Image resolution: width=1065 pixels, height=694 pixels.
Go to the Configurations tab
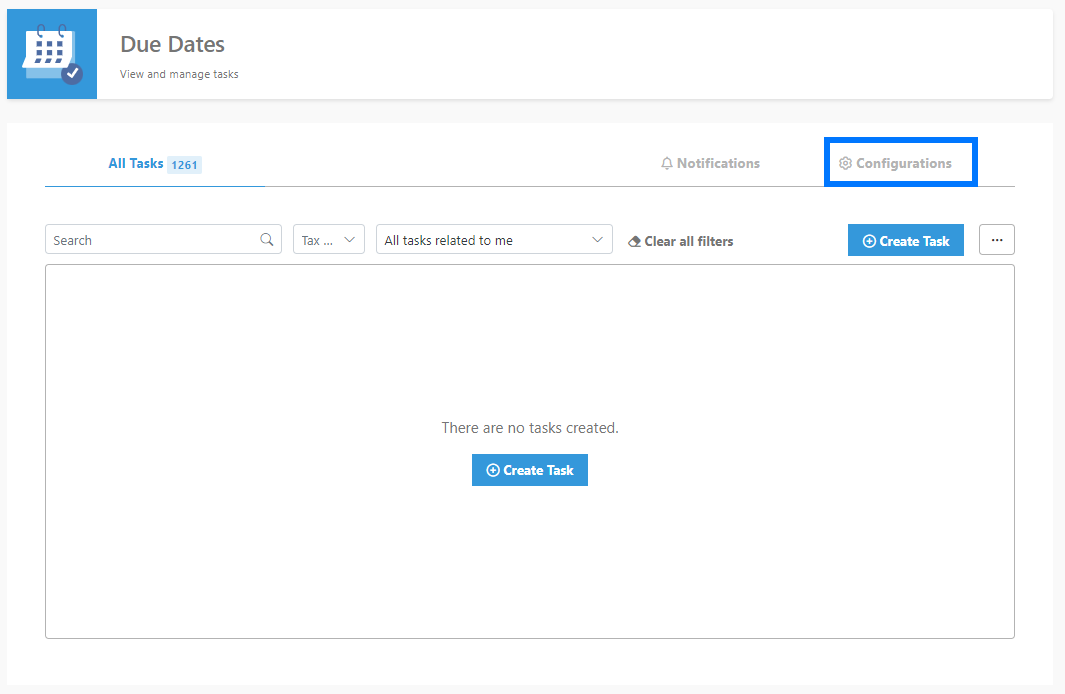click(x=903, y=164)
